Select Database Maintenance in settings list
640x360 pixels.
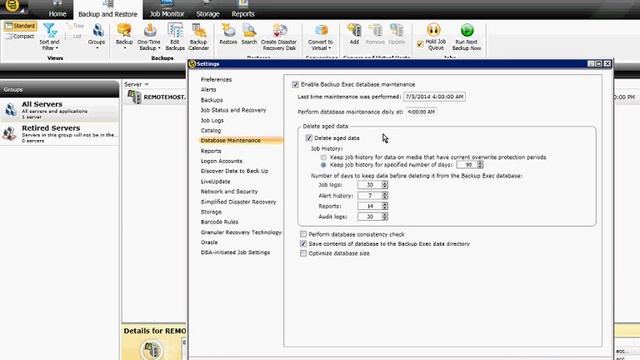click(240, 140)
